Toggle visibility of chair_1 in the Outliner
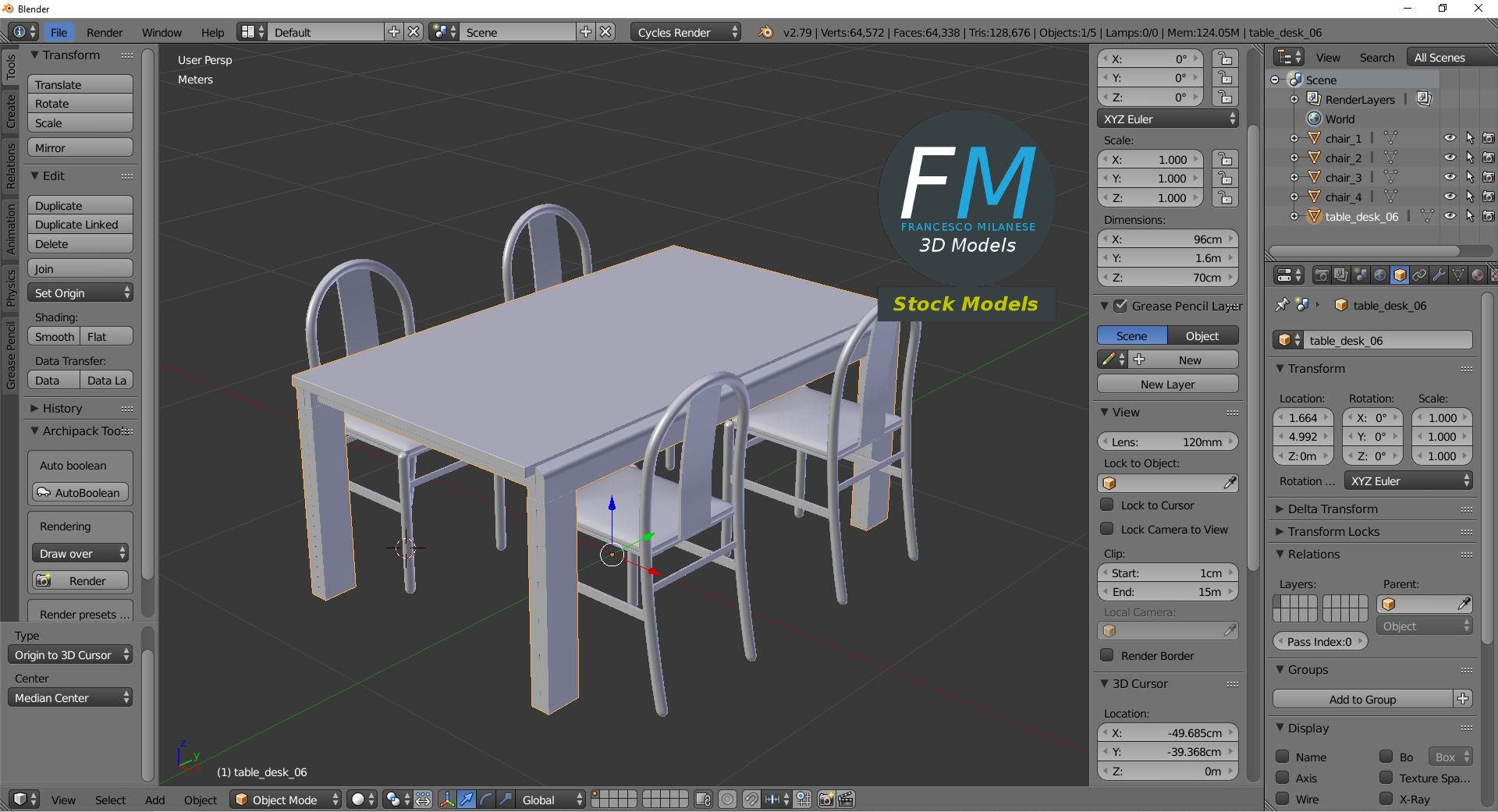Viewport: 1498px width, 812px height. (x=1450, y=137)
